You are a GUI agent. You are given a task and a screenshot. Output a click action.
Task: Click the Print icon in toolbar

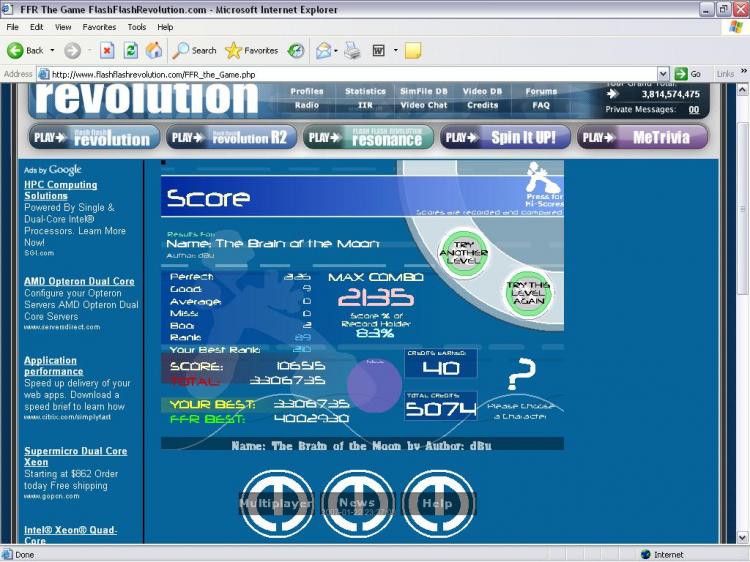pyautogui.click(x=352, y=50)
